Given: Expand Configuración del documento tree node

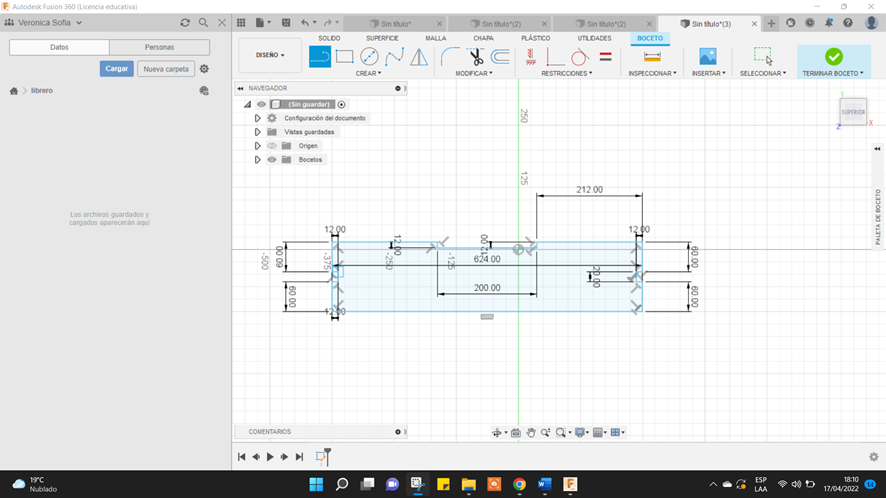Looking at the screenshot, I should click(x=258, y=118).
